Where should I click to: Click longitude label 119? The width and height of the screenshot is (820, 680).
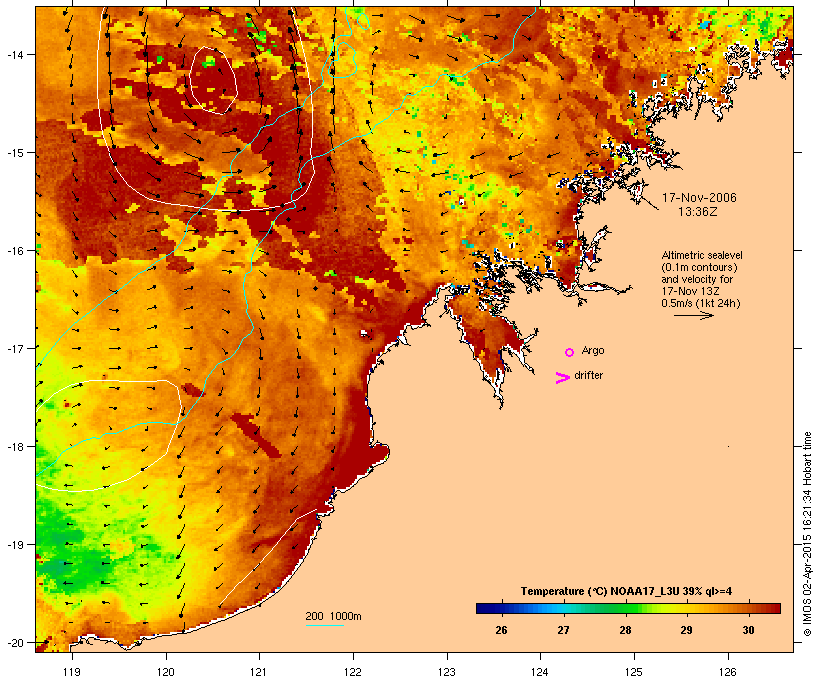tap(72, 672)
